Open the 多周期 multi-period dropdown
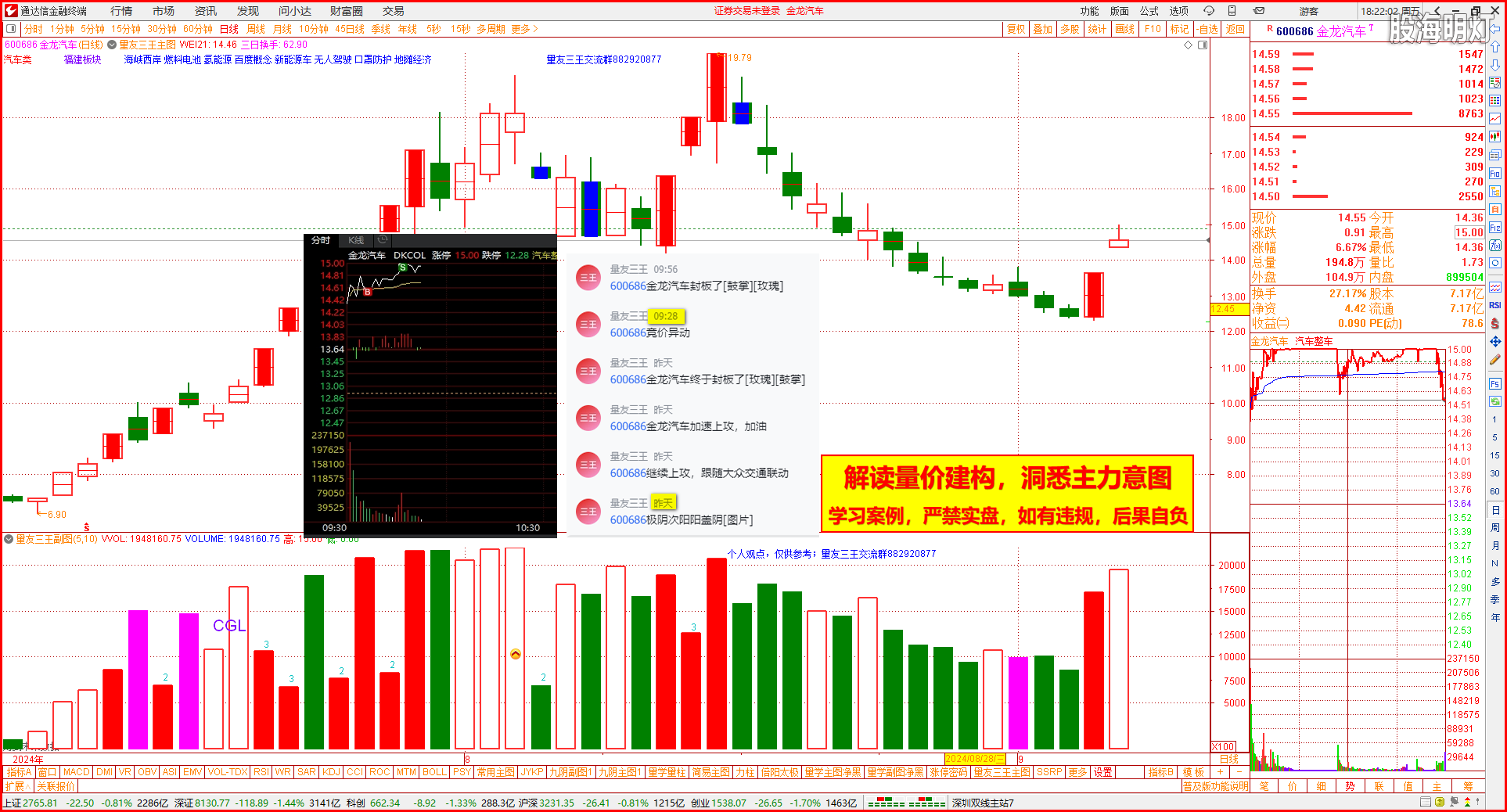Viewport: 1507px width, 812px height. (x=491, y=29)
